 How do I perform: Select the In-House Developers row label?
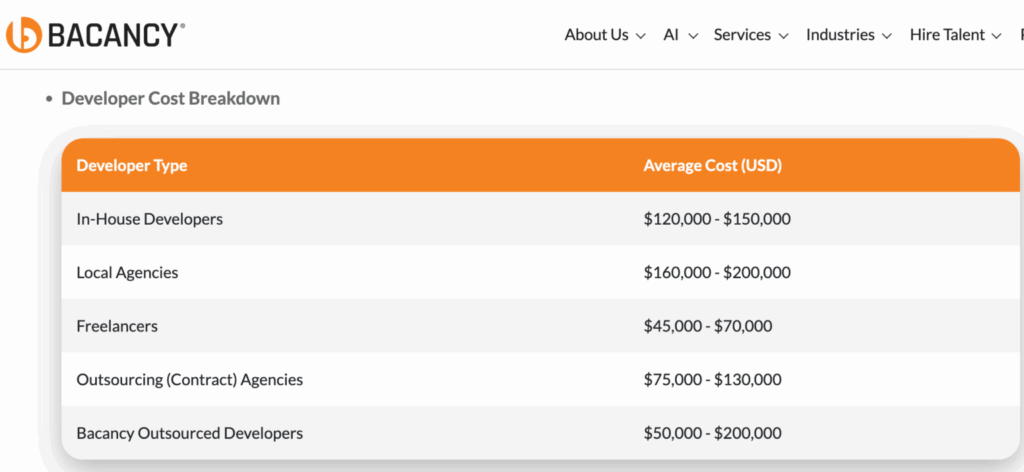point(149,218)
